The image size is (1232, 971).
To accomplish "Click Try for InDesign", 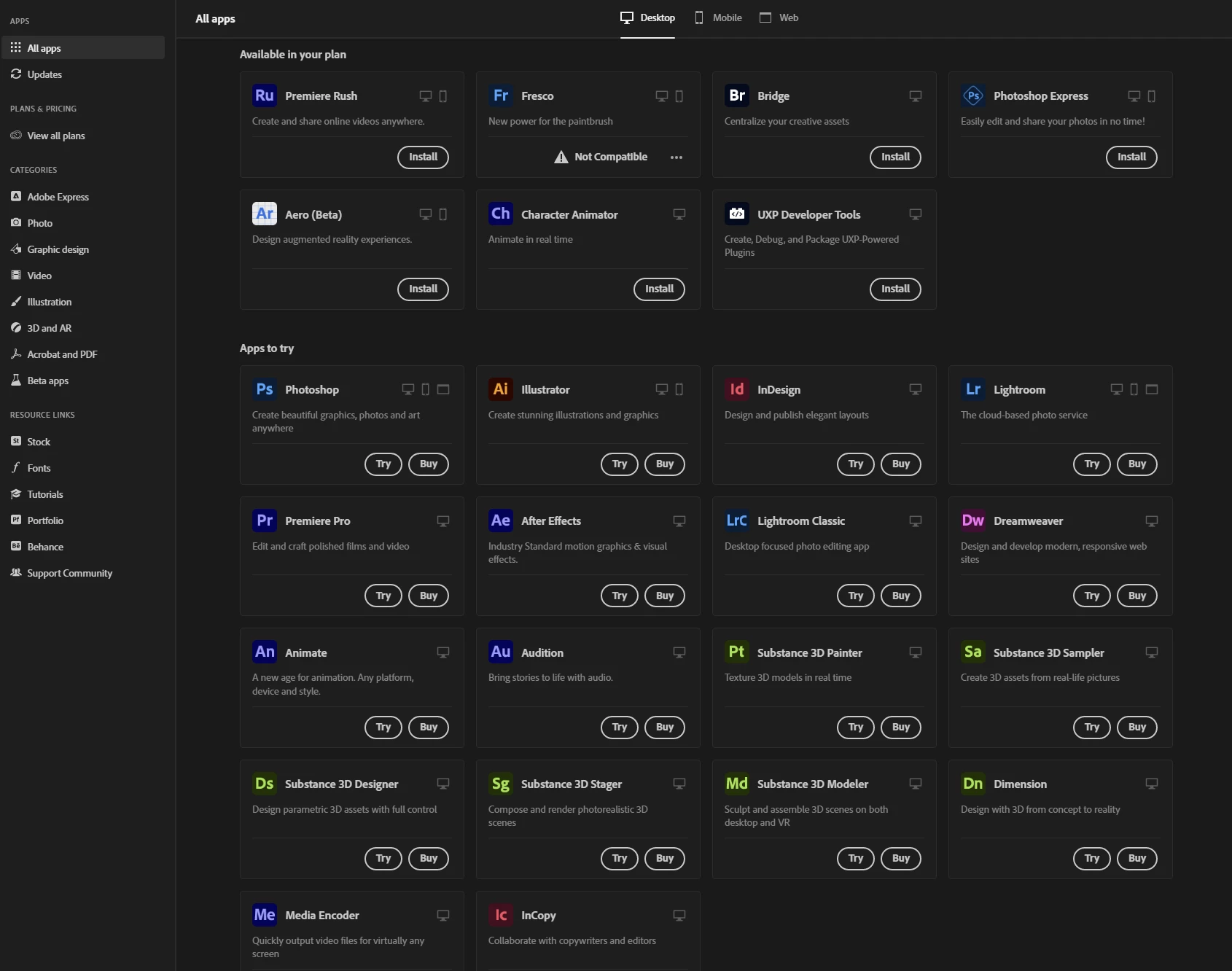I will point(856,464).
